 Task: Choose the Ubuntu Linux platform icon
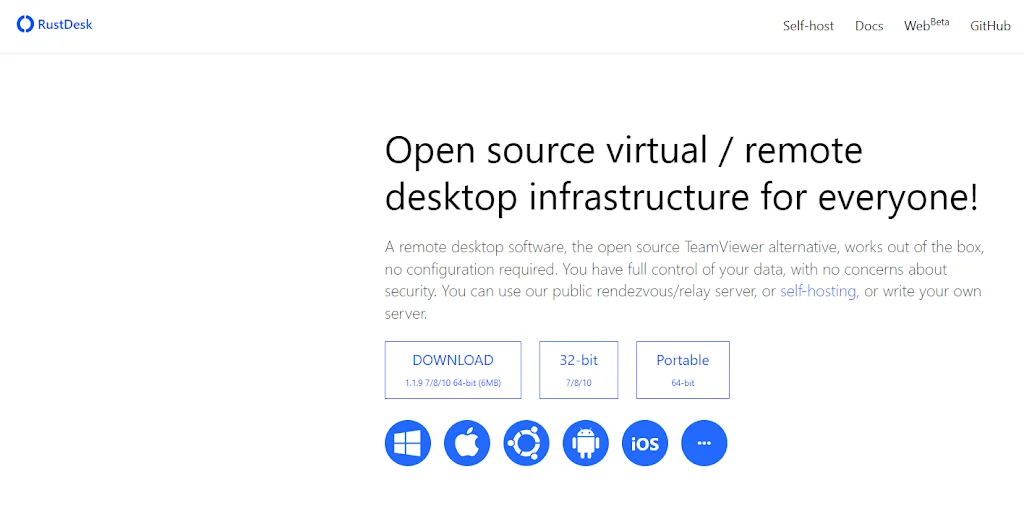coord(526,443)
